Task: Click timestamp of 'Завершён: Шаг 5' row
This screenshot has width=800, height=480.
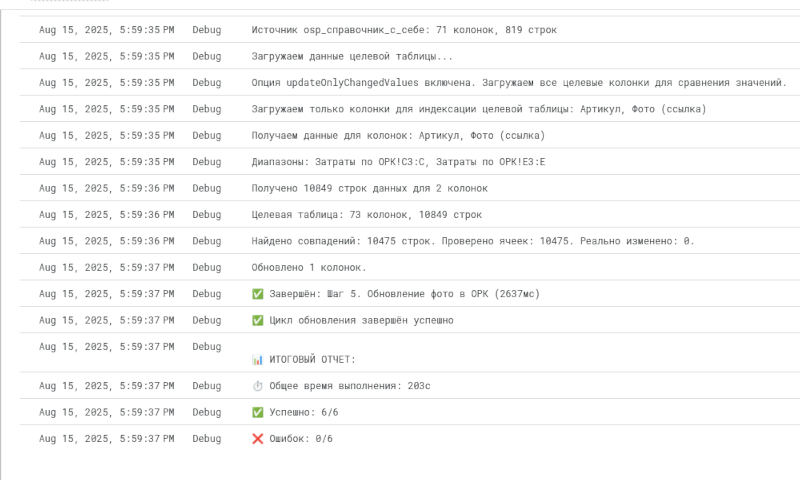Action: 107,294
